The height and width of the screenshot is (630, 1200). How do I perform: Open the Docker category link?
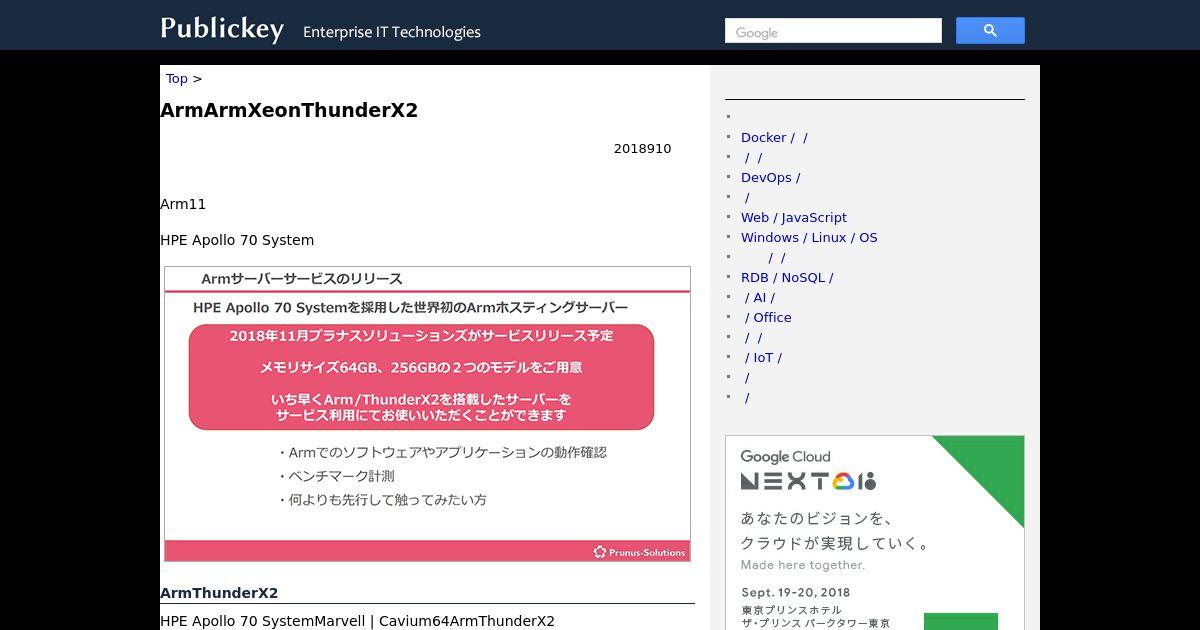click(x=774, y=137)
